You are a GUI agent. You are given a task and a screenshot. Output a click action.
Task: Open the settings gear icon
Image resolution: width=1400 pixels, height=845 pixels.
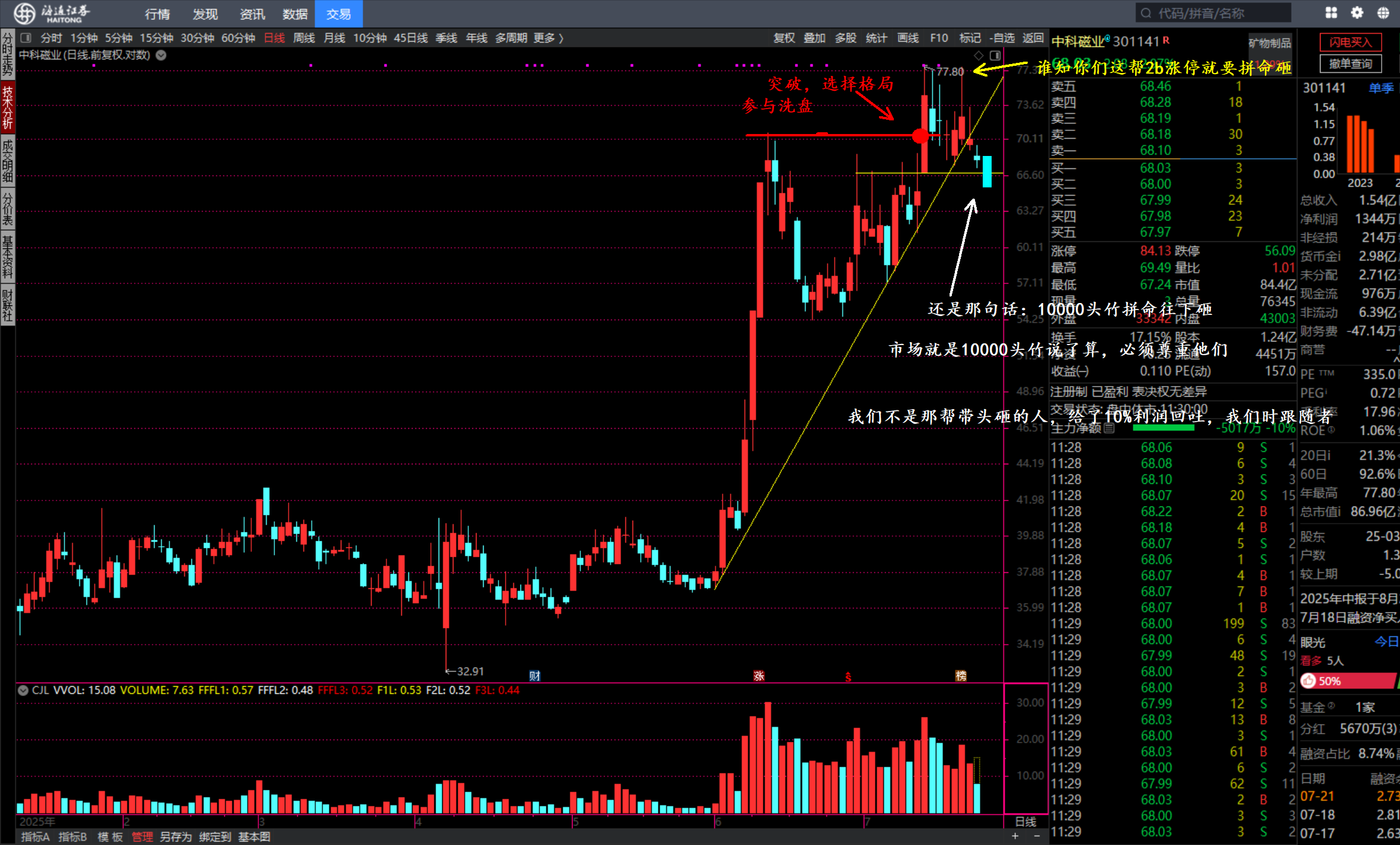1357,13
